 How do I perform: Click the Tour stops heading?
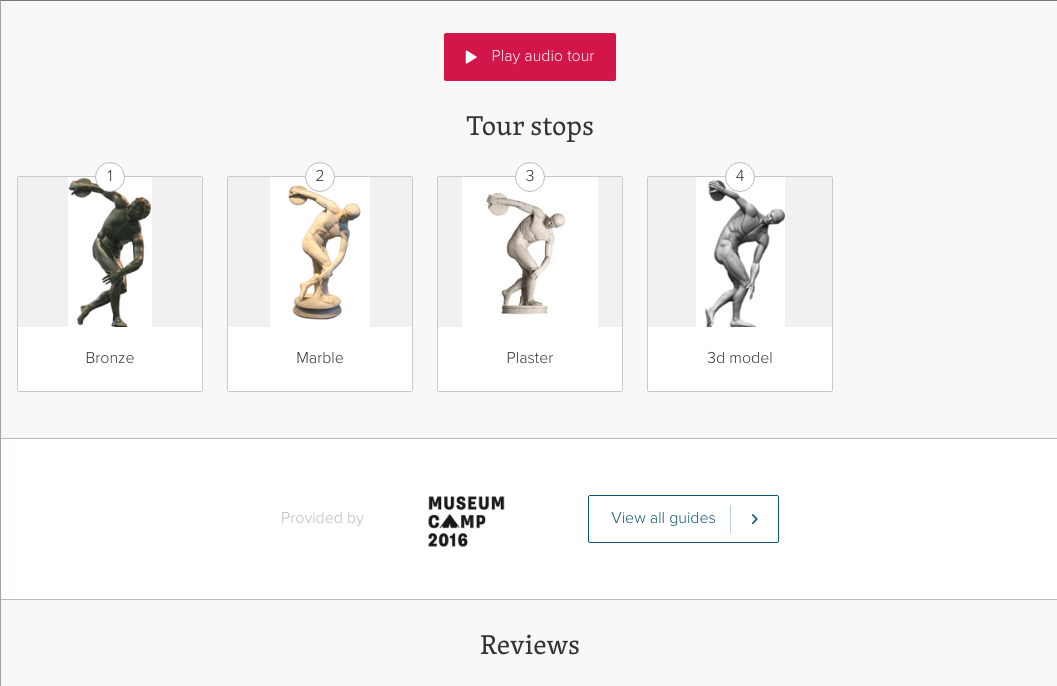coord(530,127)
